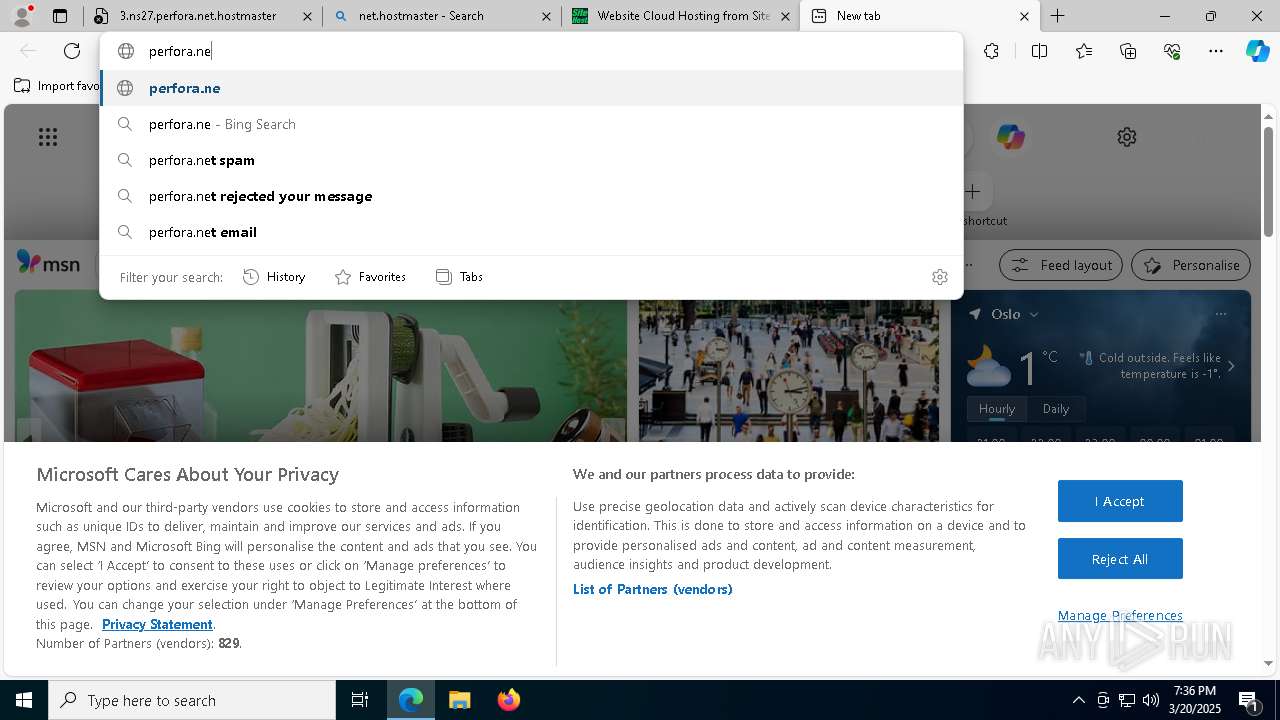Select the New tab tab

click(x=920, y=16)
